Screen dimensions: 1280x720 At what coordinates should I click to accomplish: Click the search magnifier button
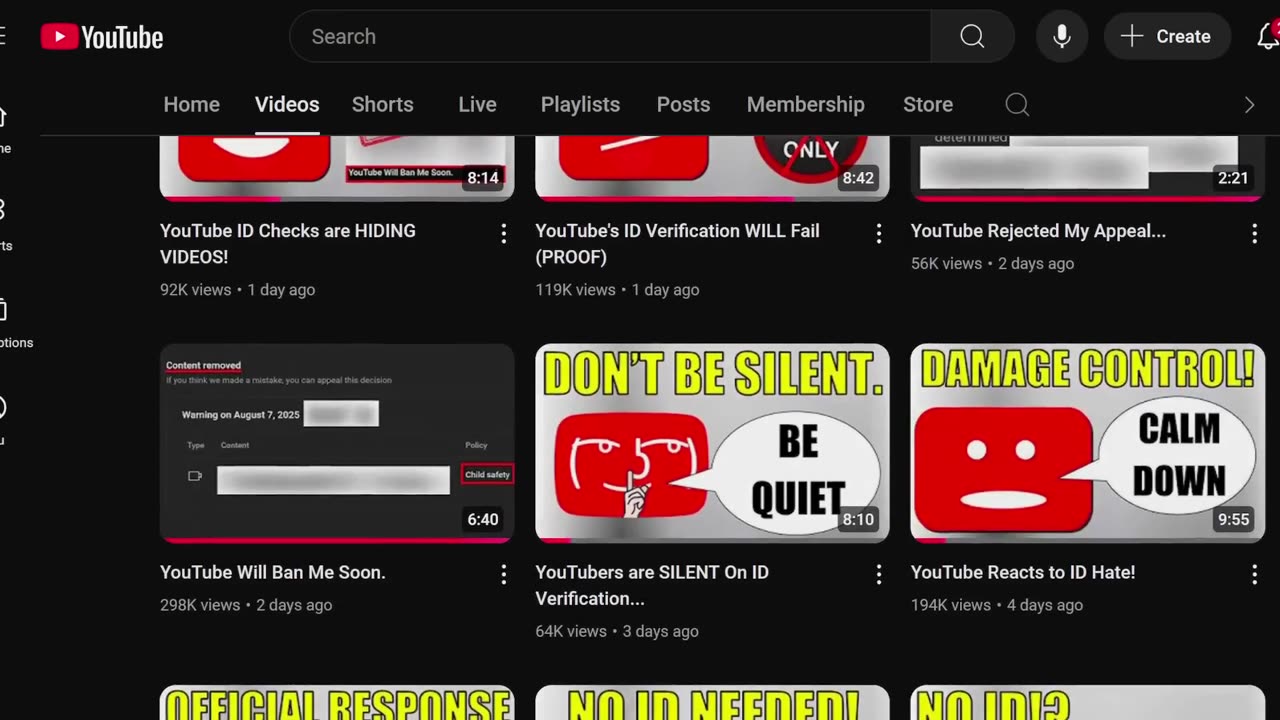click(x=972, y=36)
